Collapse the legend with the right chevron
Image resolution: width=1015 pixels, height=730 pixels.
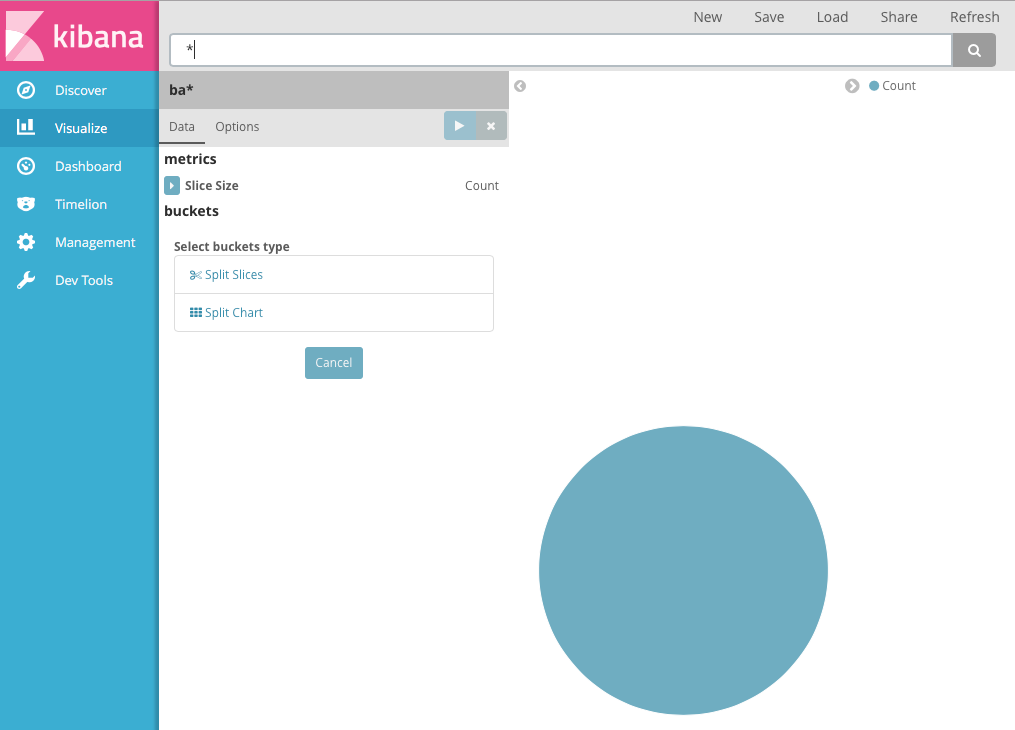pos(852,86)
